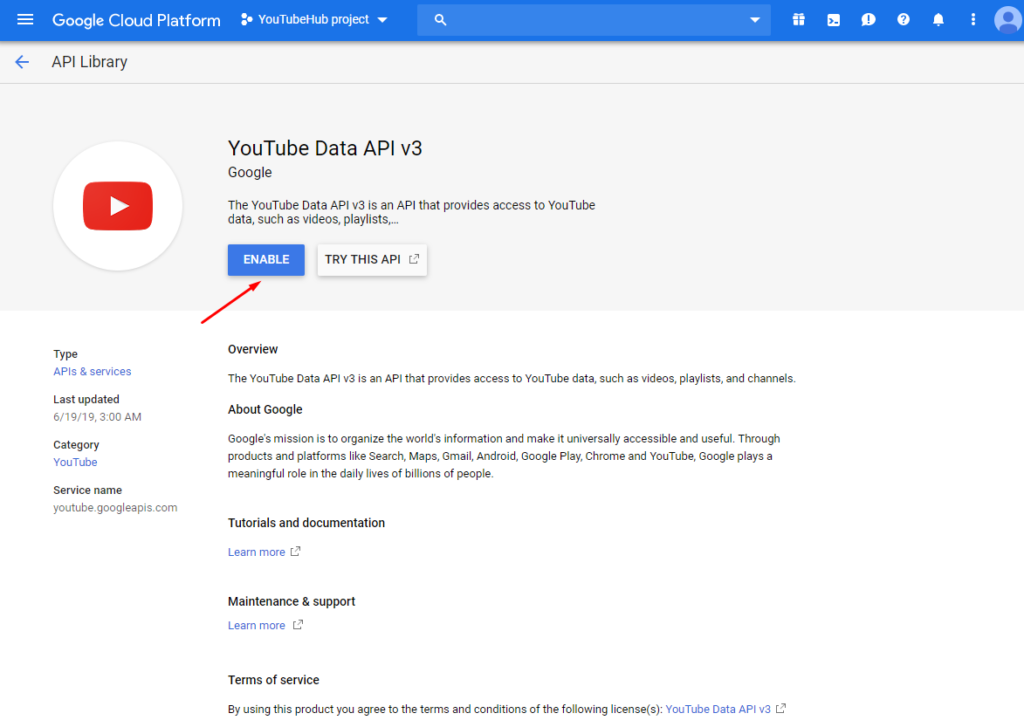The width and height of the screenshot is (1024, 727).
Task: Click the YouTube logo image
Action: 117,206
